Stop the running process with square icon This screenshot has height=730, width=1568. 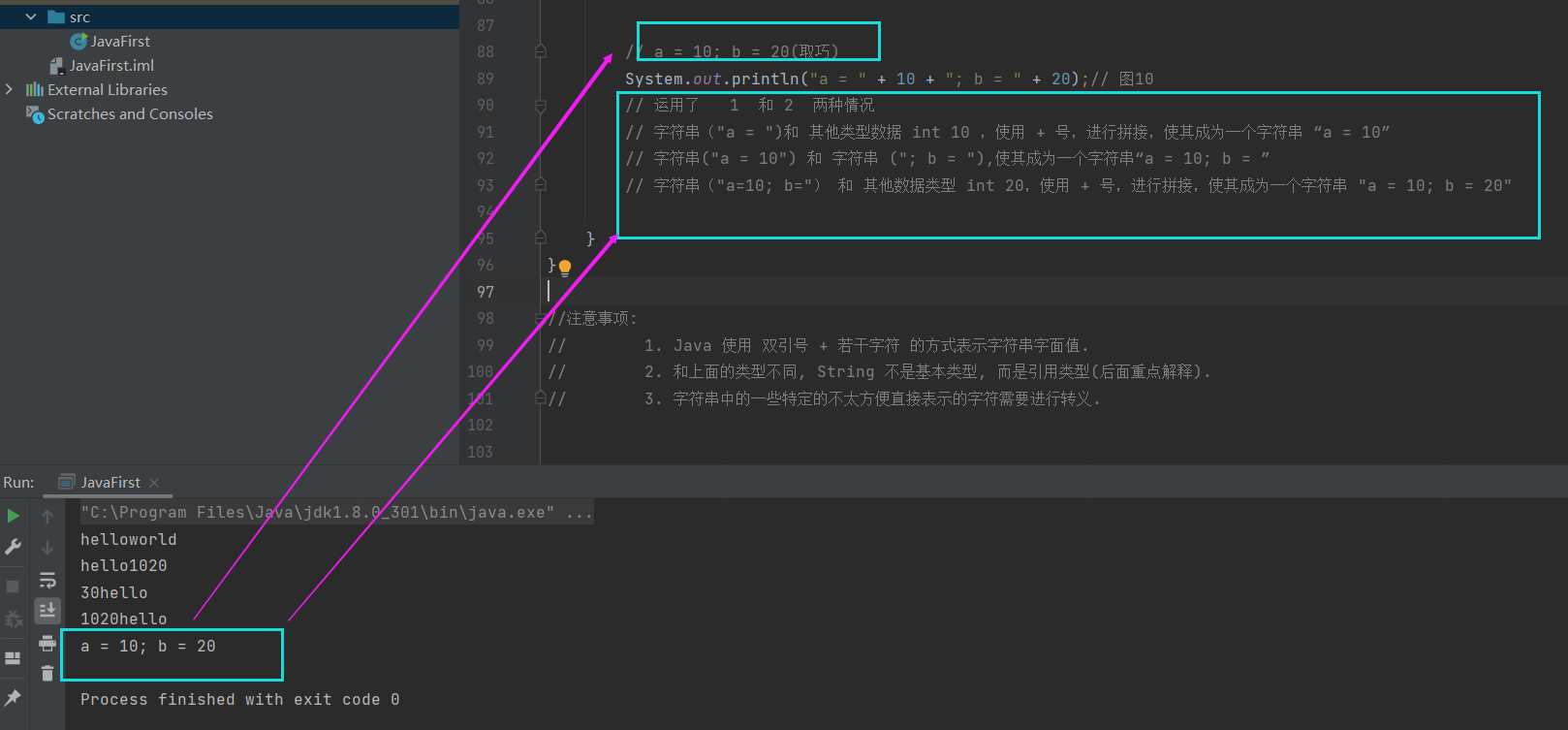click(x=14, y=586)
